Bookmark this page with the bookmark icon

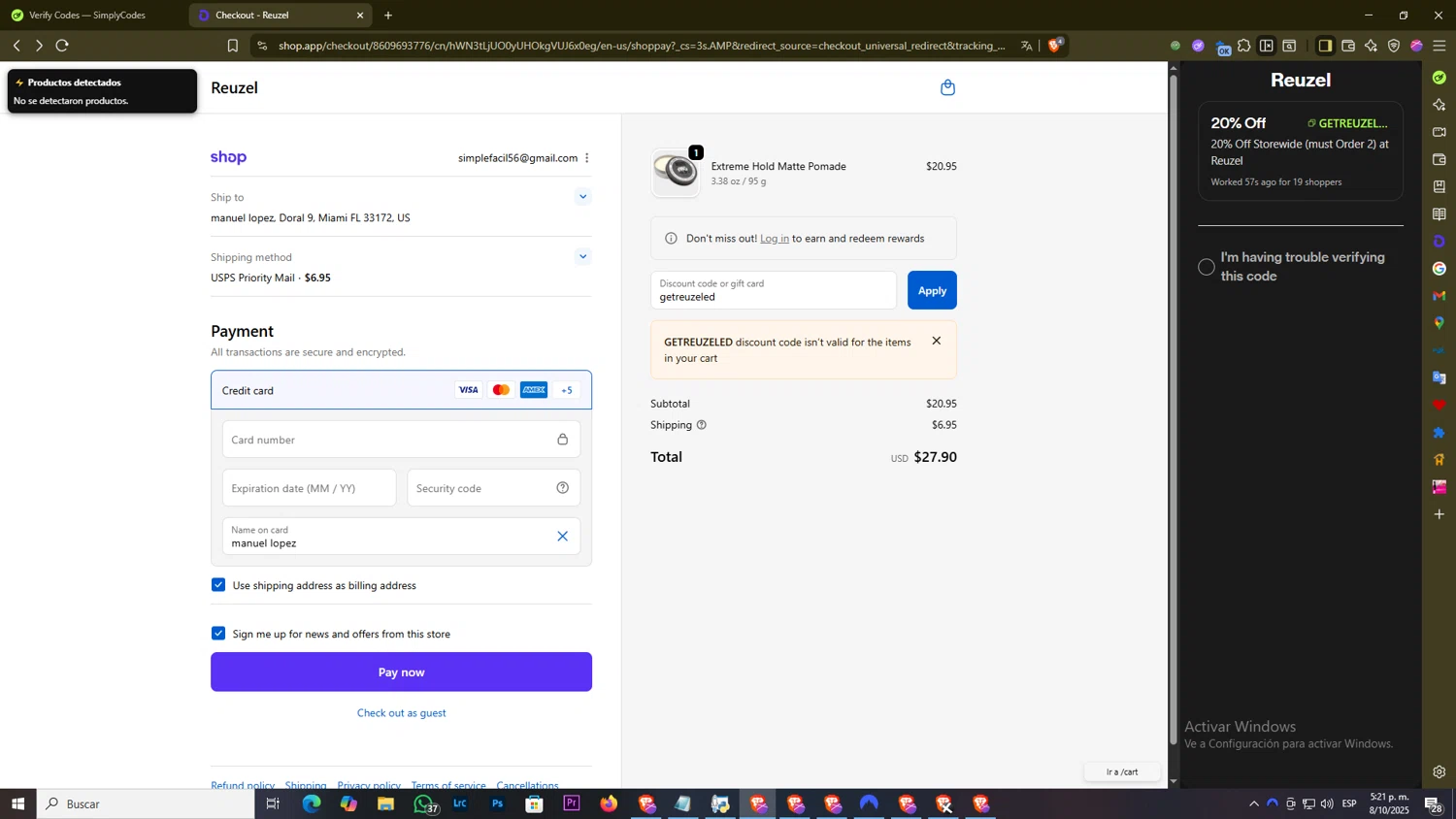pos(233,46)
